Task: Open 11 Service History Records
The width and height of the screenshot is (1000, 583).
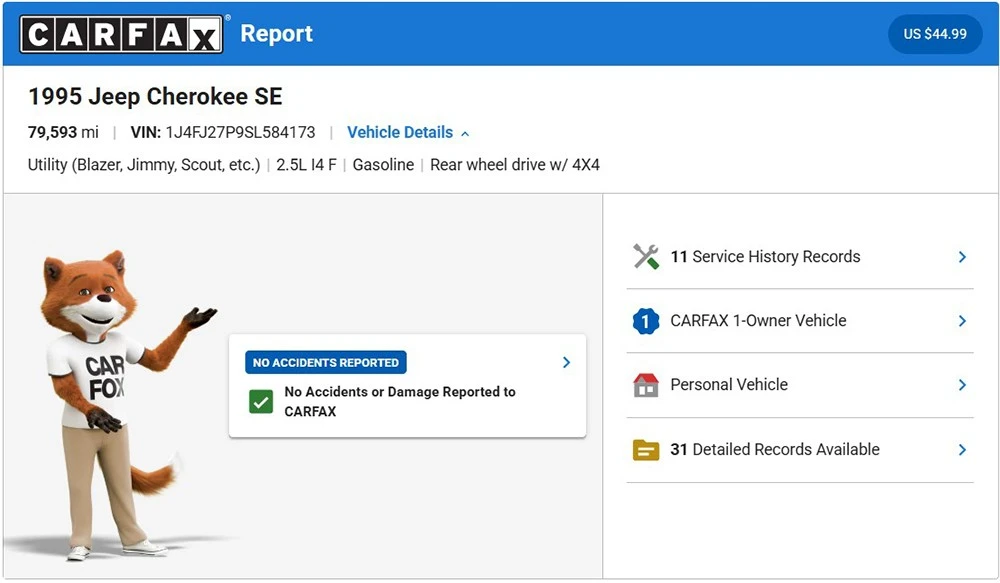Action: click(800, 256)
